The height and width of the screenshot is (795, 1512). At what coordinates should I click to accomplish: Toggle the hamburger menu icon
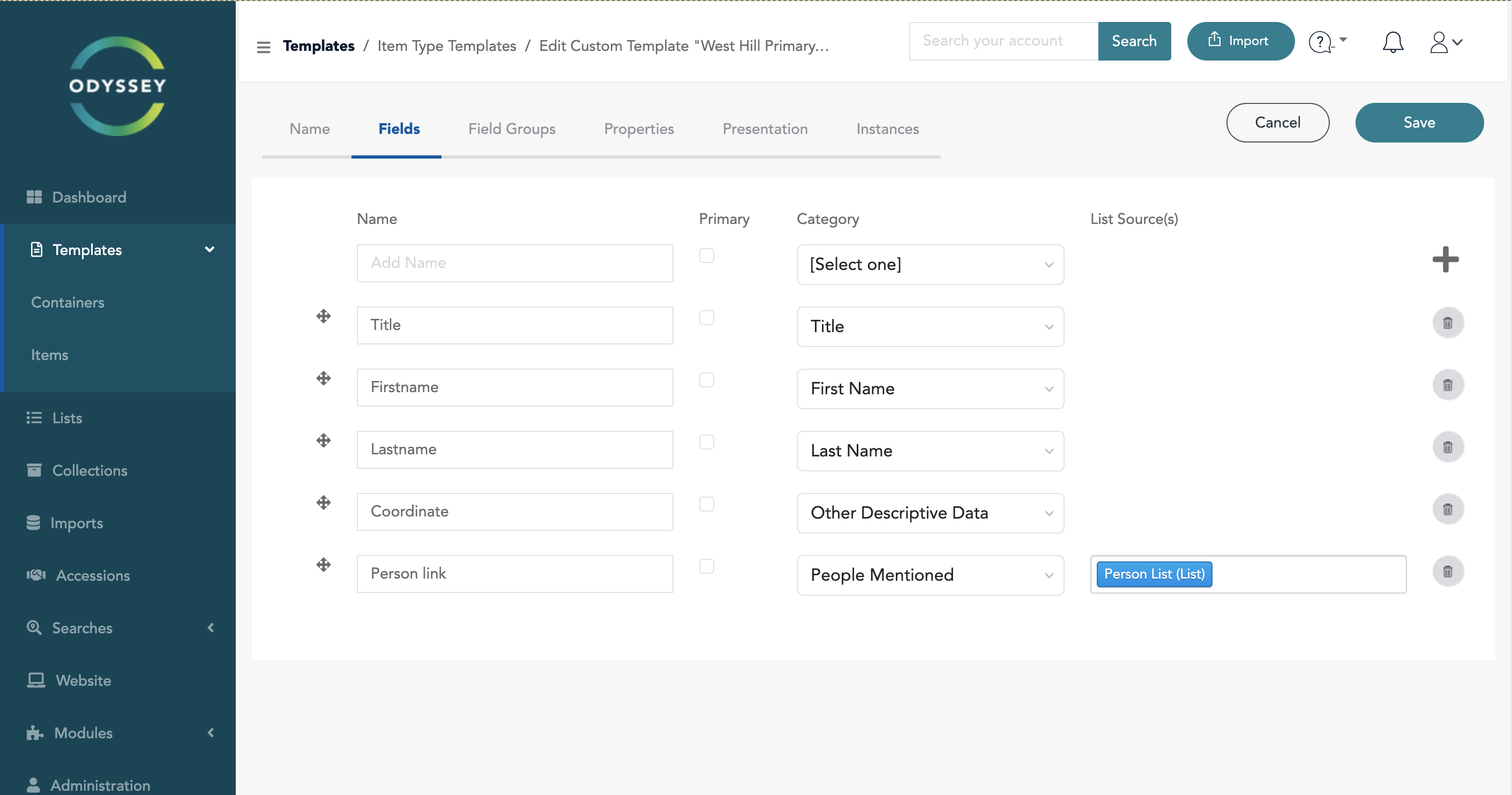click(x=264, y=47)
